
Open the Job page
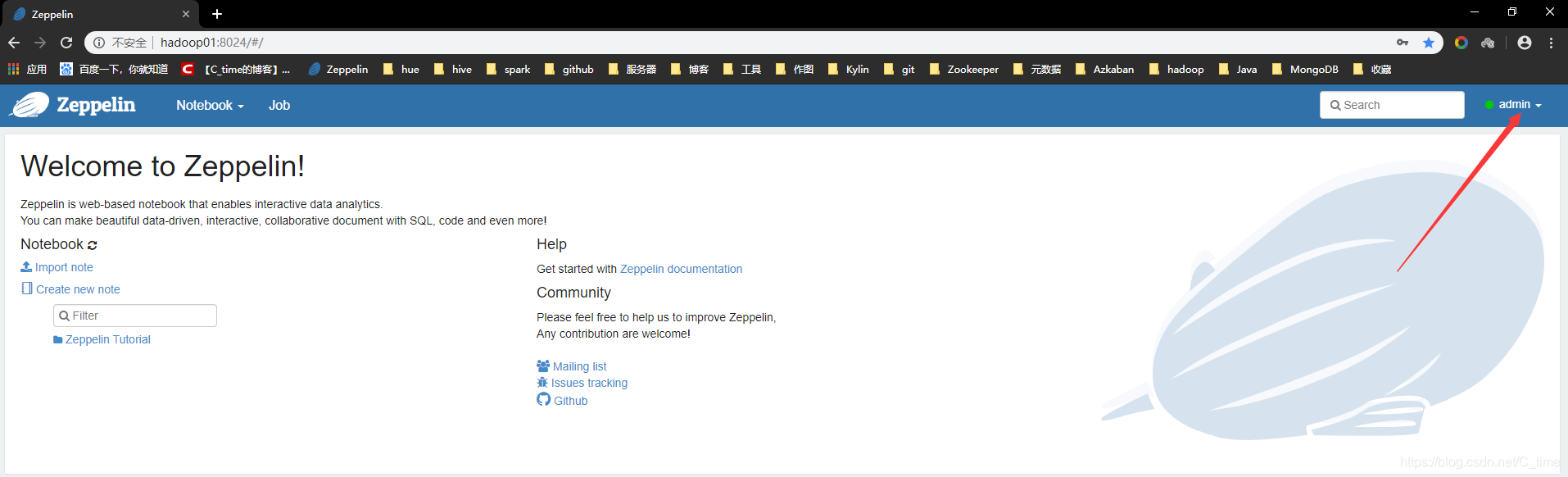[x=279, y=106]
